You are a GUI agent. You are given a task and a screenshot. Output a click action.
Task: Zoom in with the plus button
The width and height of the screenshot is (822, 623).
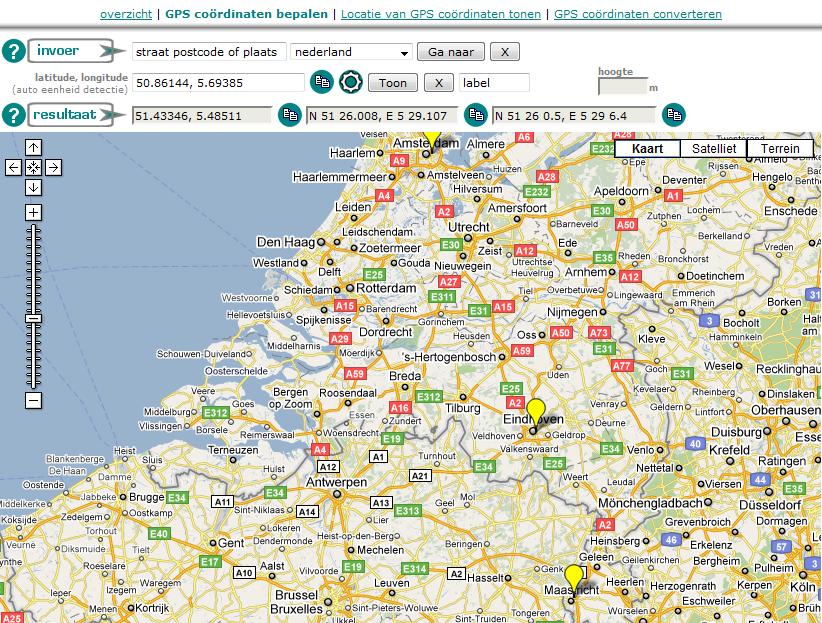33,212
